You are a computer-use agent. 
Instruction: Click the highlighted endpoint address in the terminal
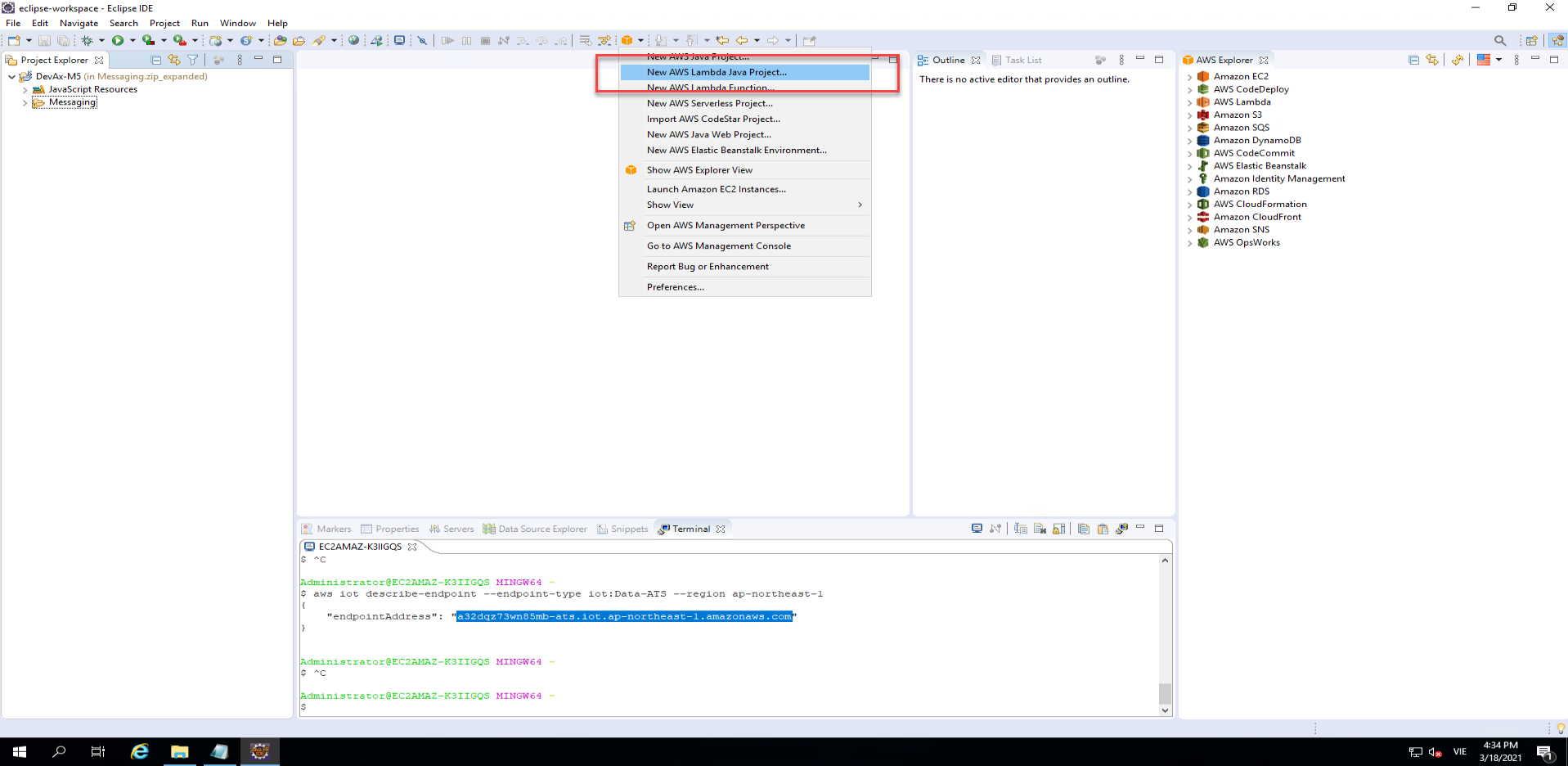[624, 616]
